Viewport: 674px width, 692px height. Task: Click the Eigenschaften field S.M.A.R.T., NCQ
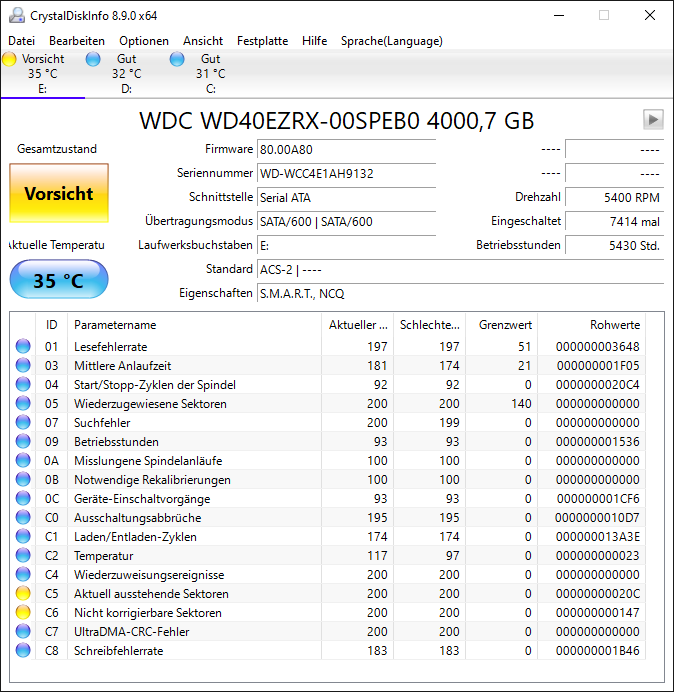pyautogui.click(x=460, y=293)
